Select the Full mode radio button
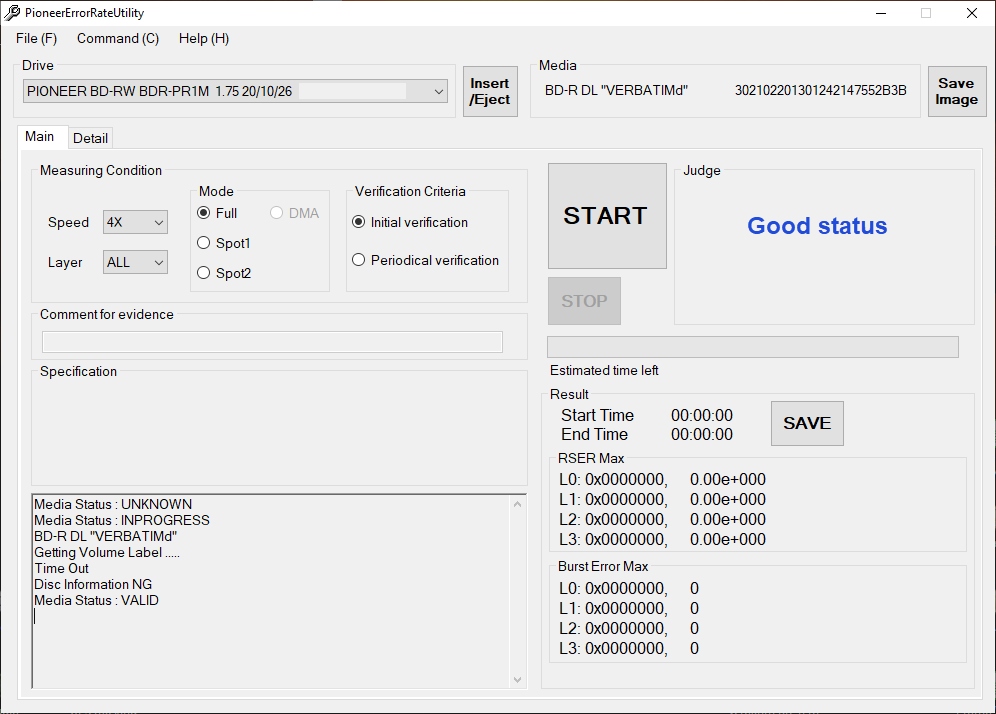 pos(204,213)
